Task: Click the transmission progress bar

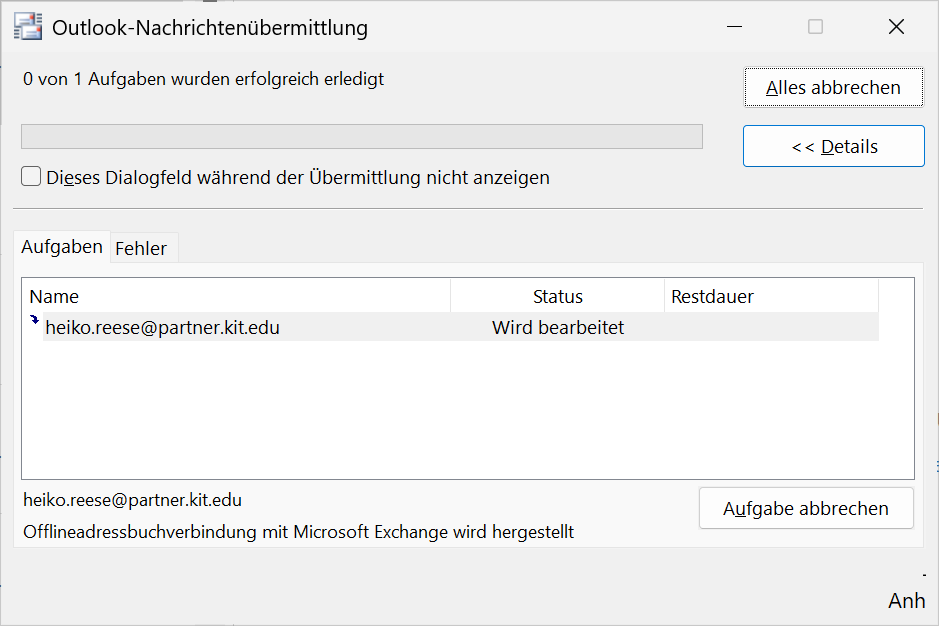Action: 362,137
